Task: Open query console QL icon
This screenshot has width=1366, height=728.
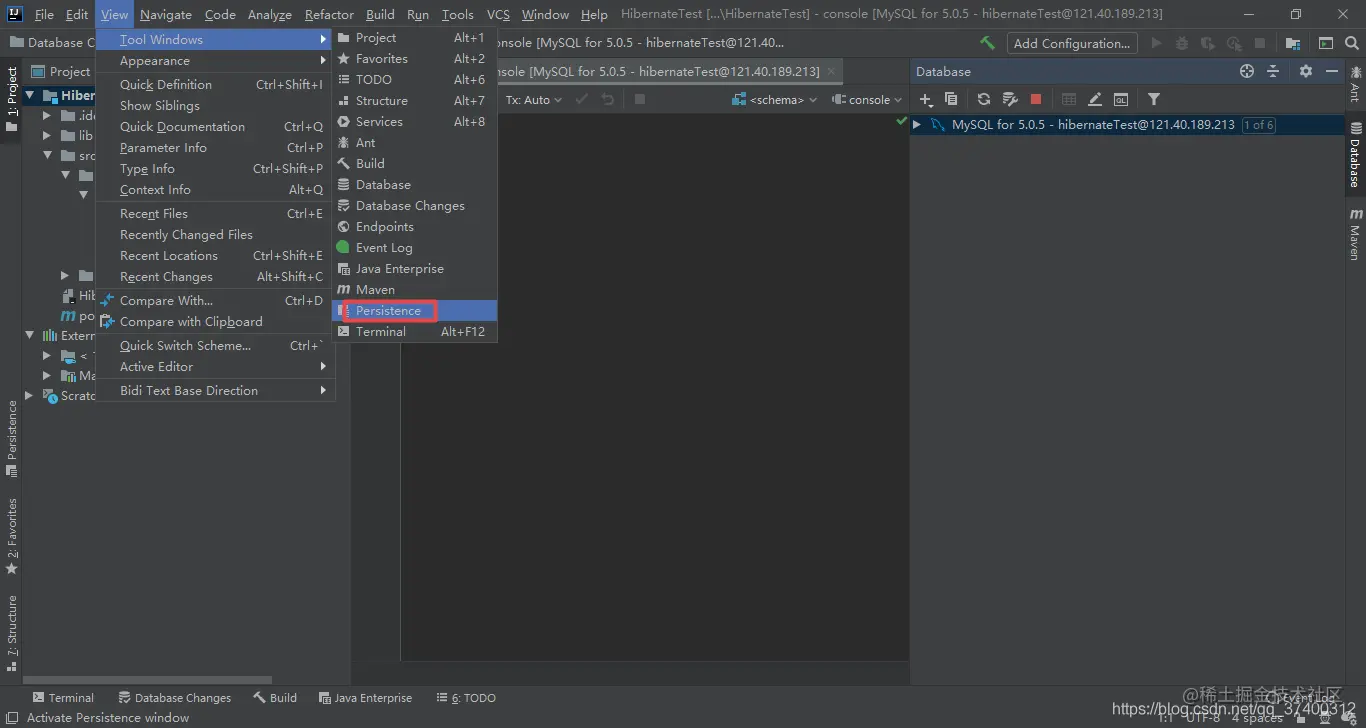Action: (x=1121, y=99)
